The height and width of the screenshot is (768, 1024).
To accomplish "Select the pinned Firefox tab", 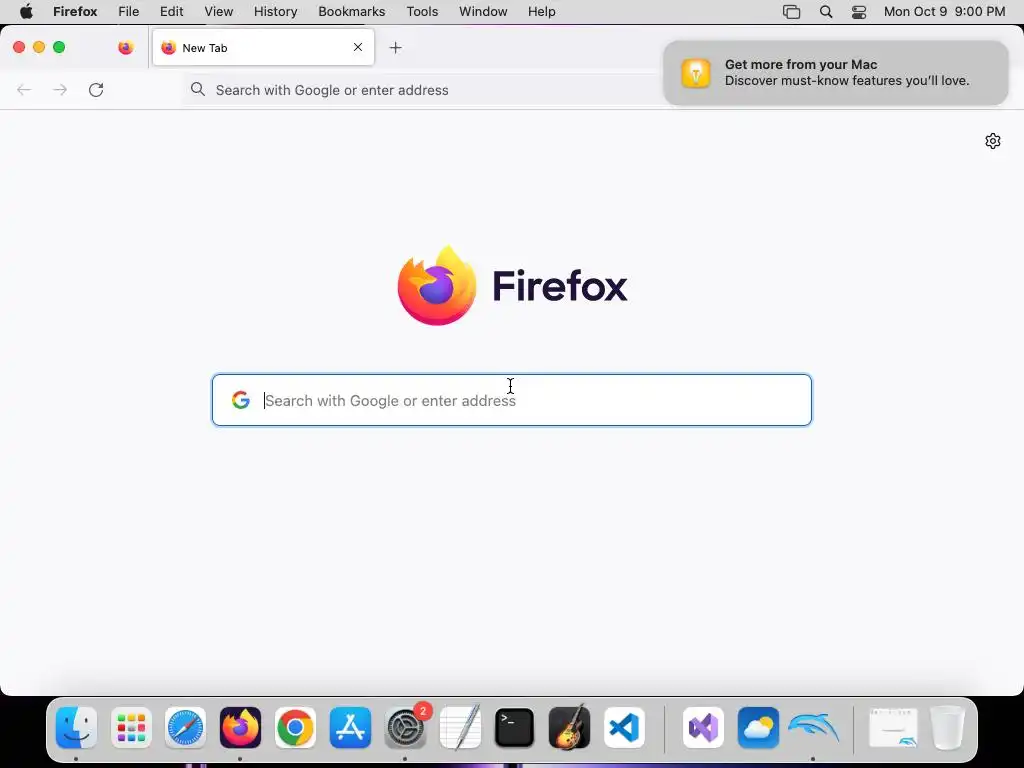I will [125, 47].
